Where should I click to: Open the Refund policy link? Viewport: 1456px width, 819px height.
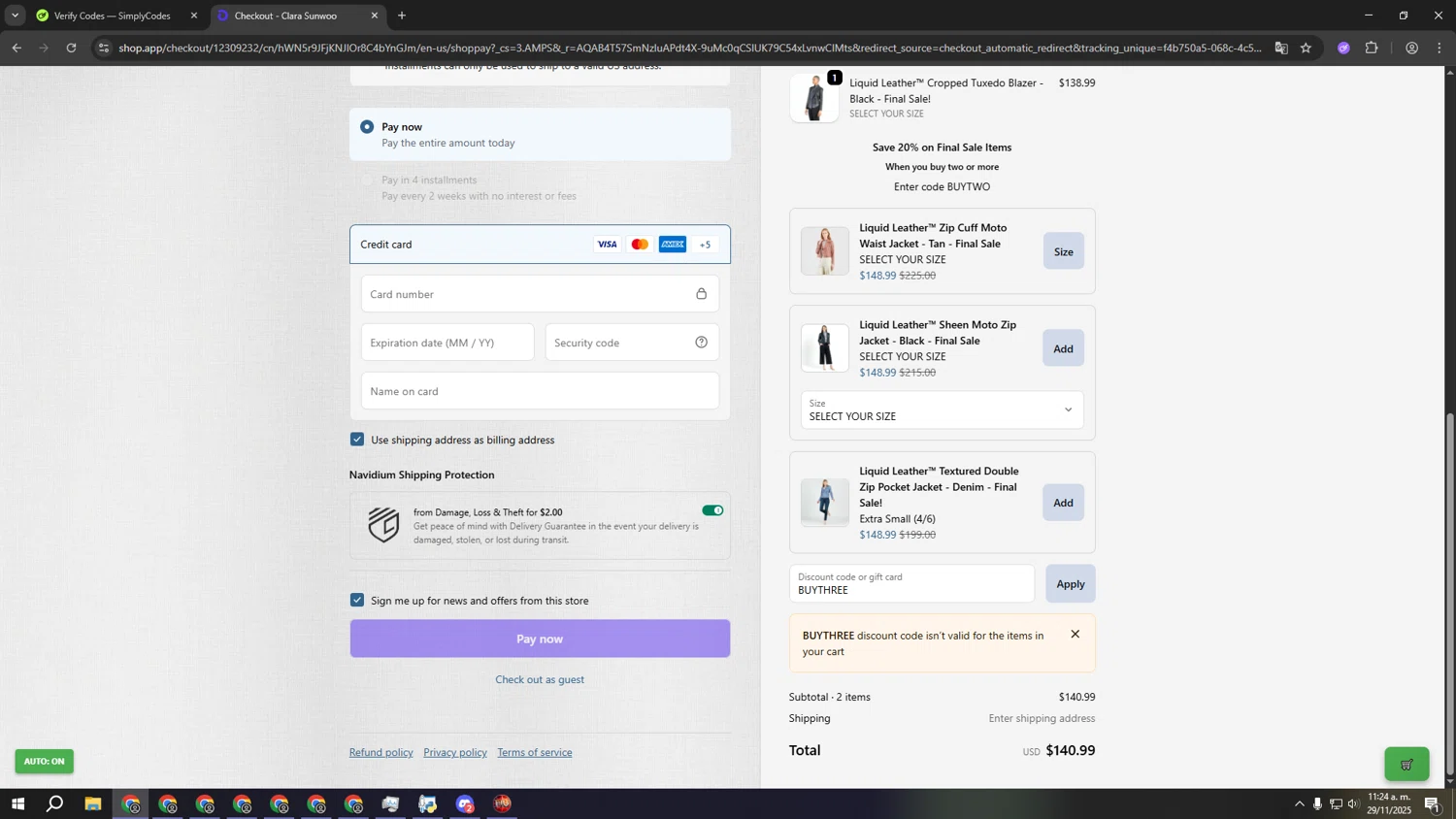(x=381, y=752)
